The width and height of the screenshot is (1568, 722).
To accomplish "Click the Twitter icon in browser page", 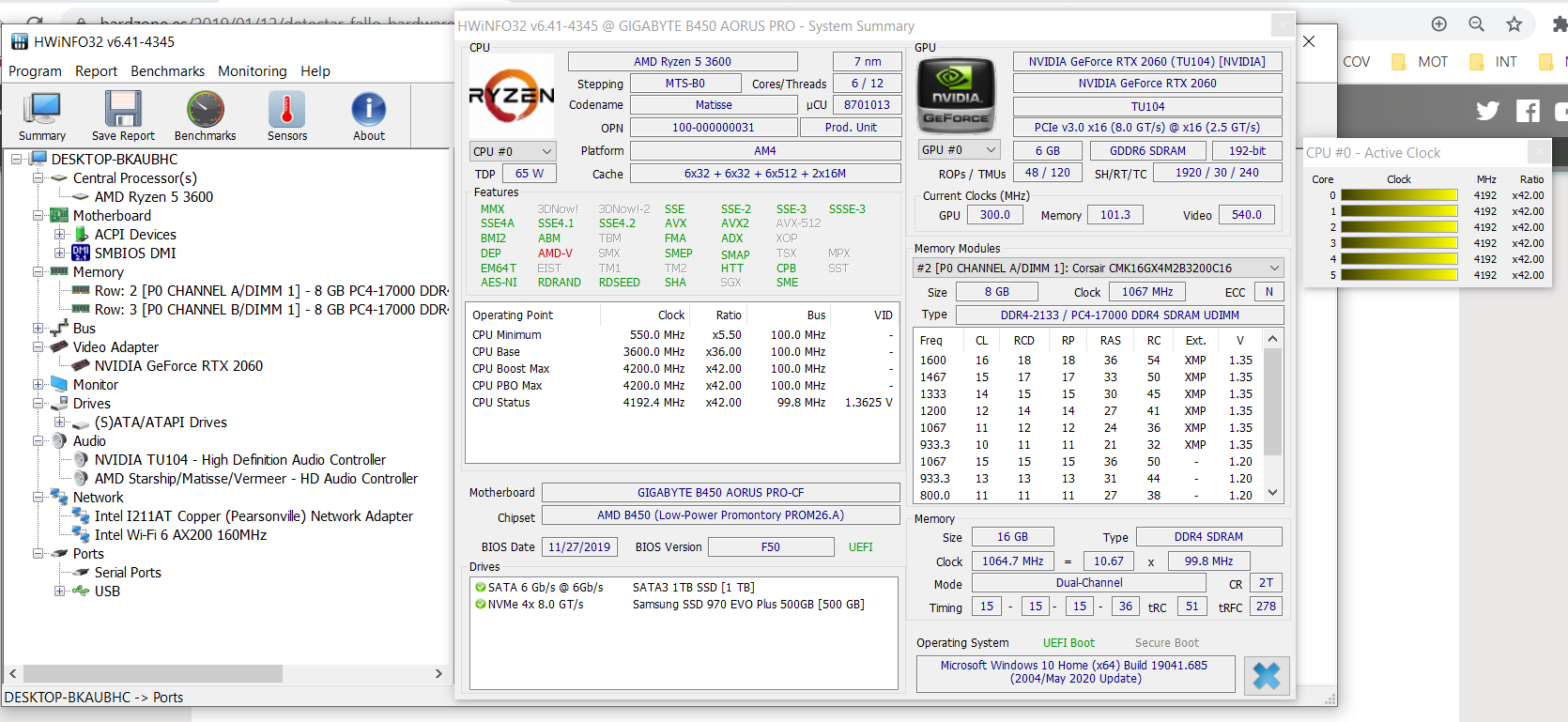I will pos(1487,111).
